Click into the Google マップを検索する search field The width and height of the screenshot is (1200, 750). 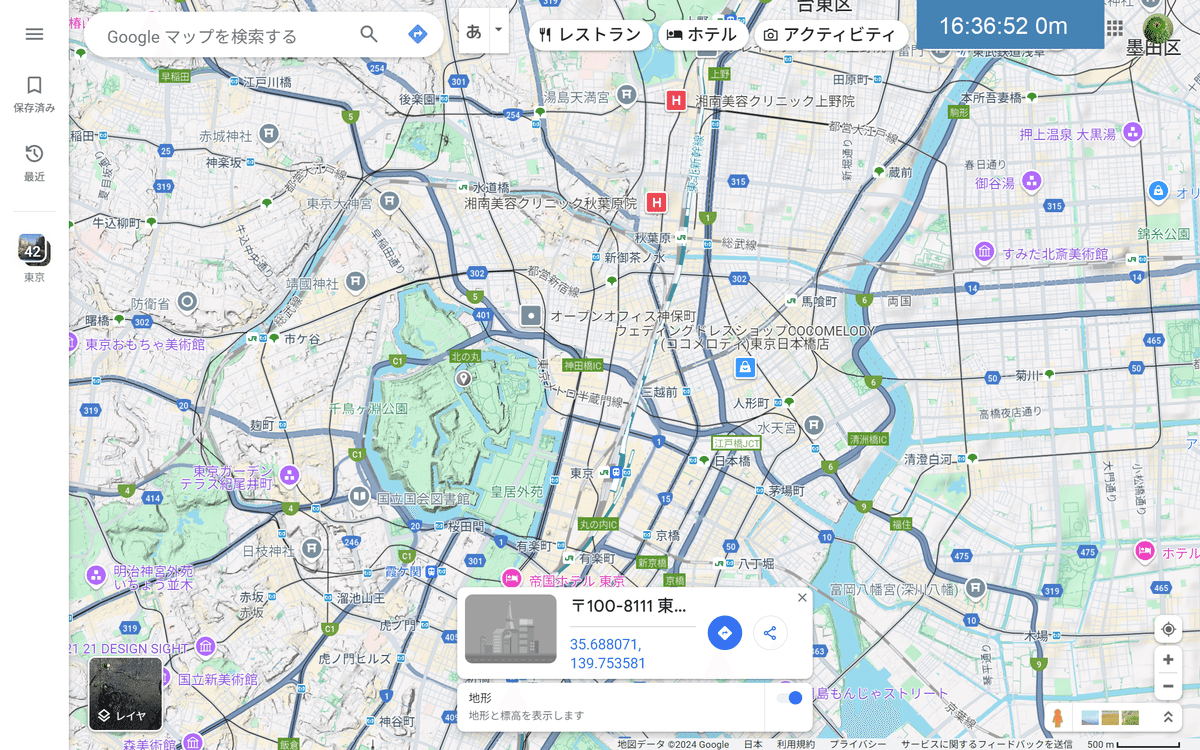[x=227, y=36]
